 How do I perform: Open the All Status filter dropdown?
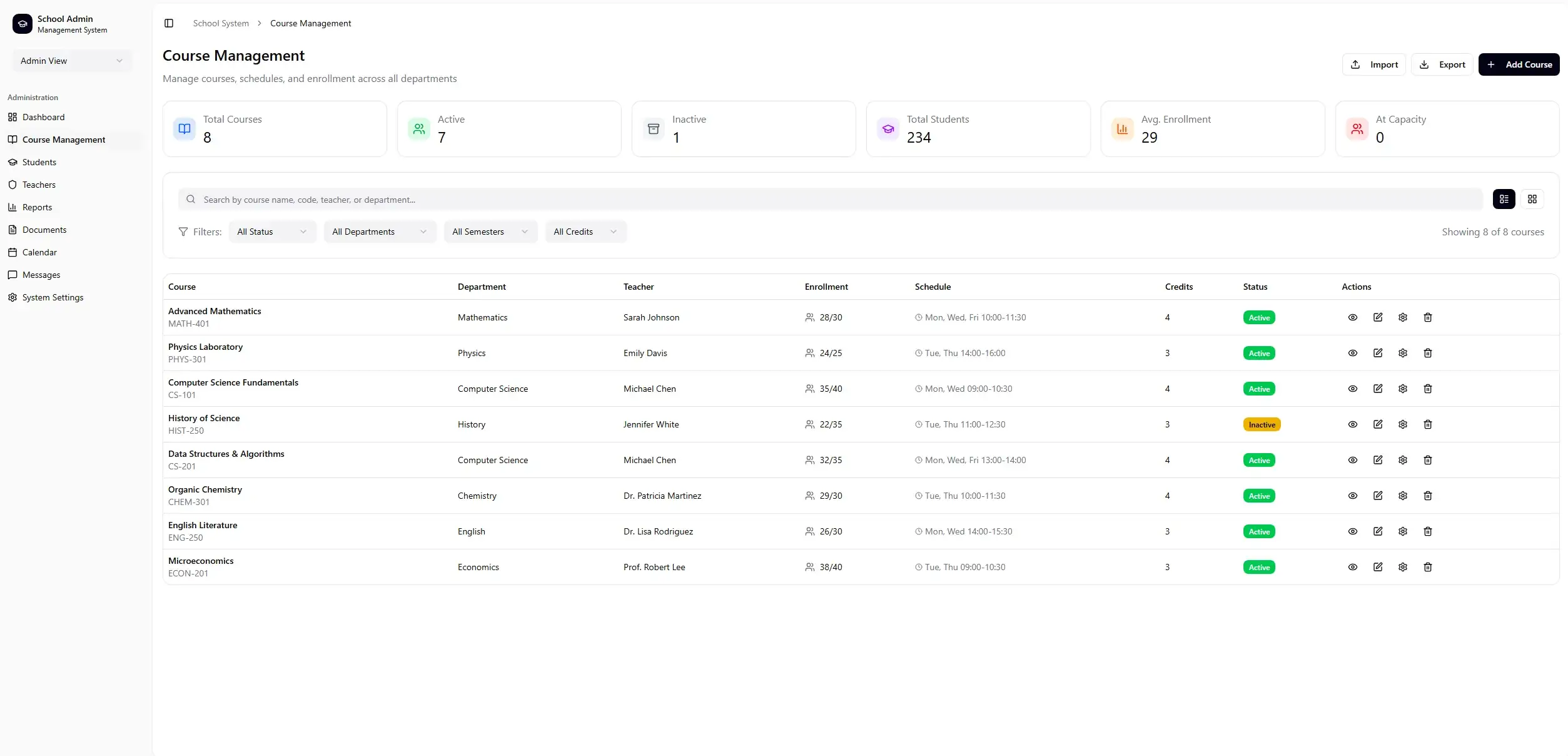coord(271,232)
